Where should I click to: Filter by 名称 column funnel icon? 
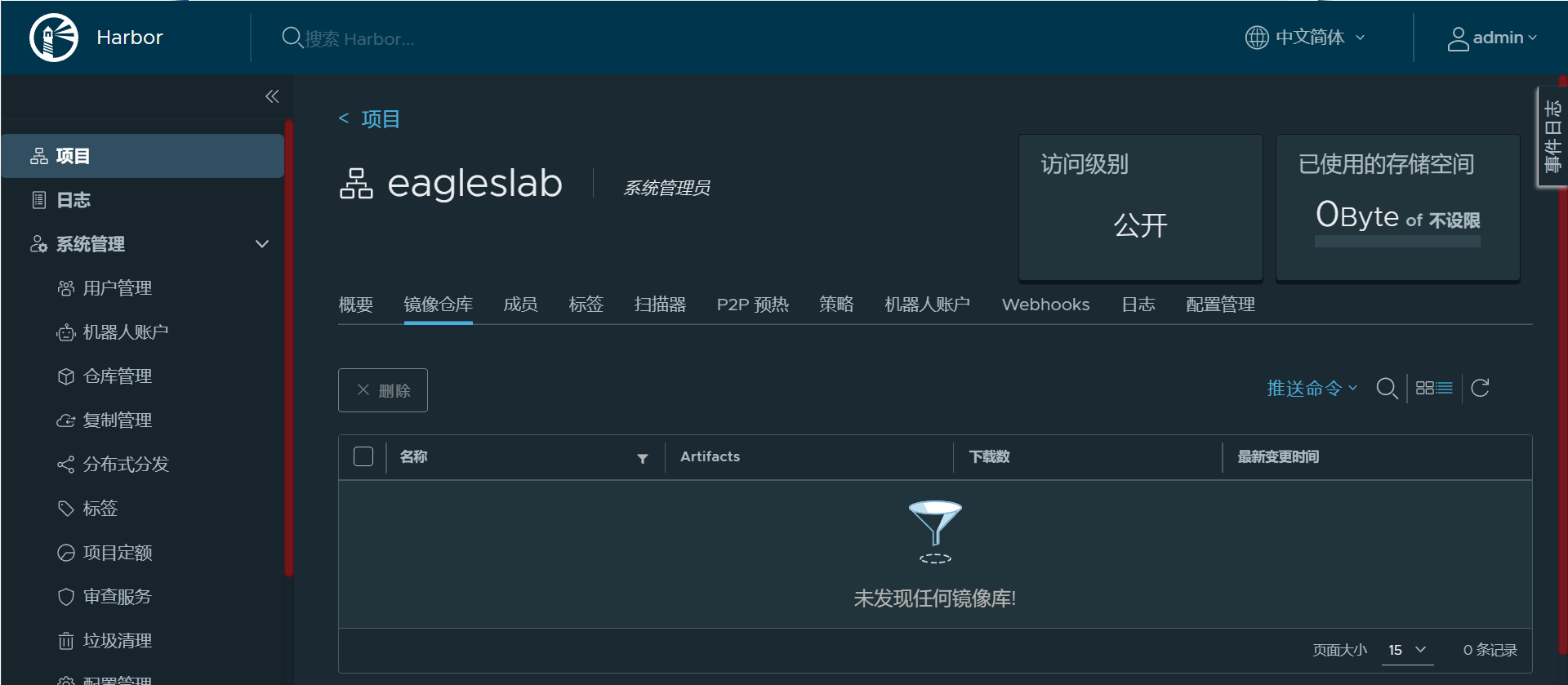click(x=643, y=459)
